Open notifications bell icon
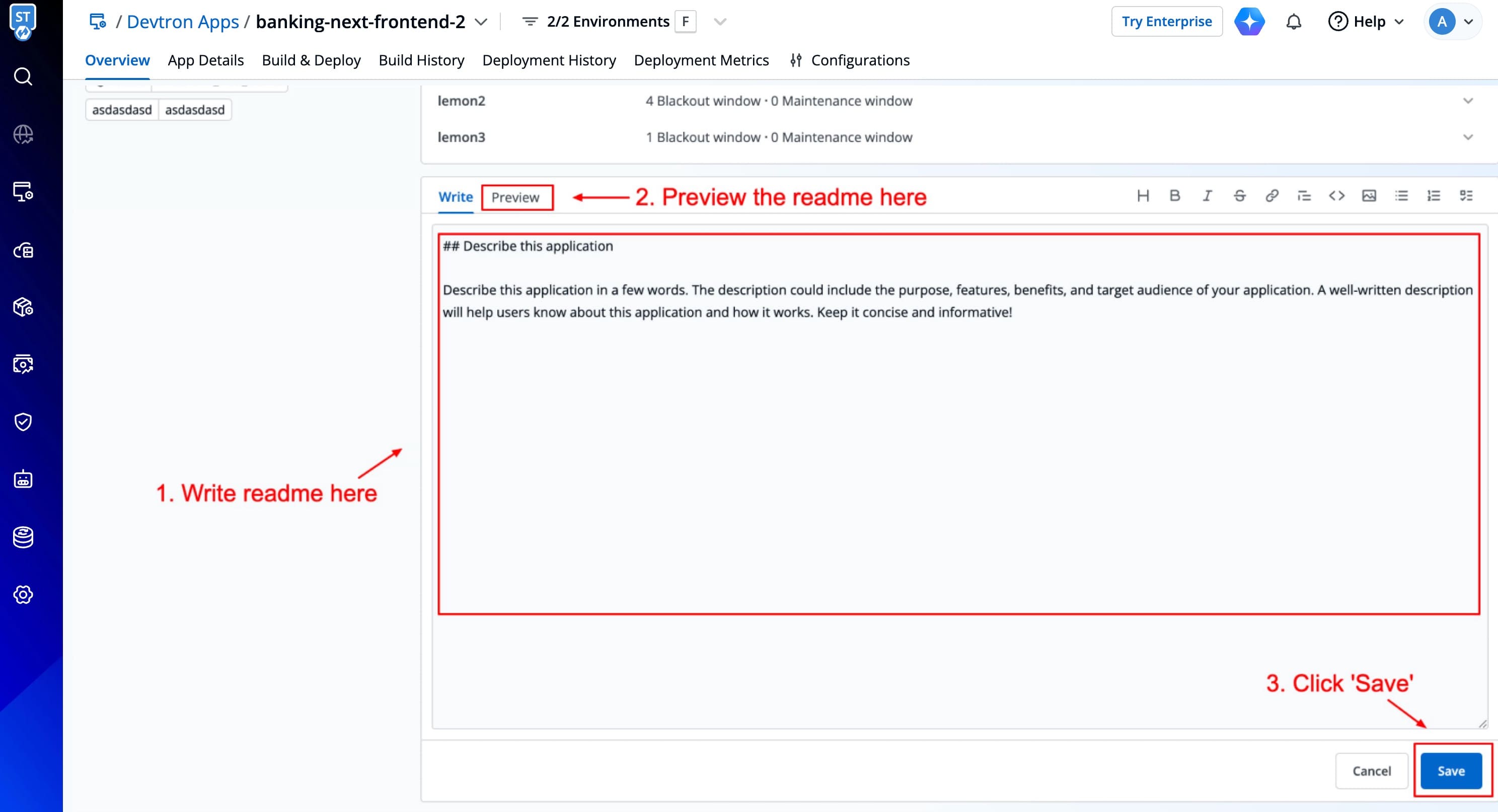 tap(1293, 22)
